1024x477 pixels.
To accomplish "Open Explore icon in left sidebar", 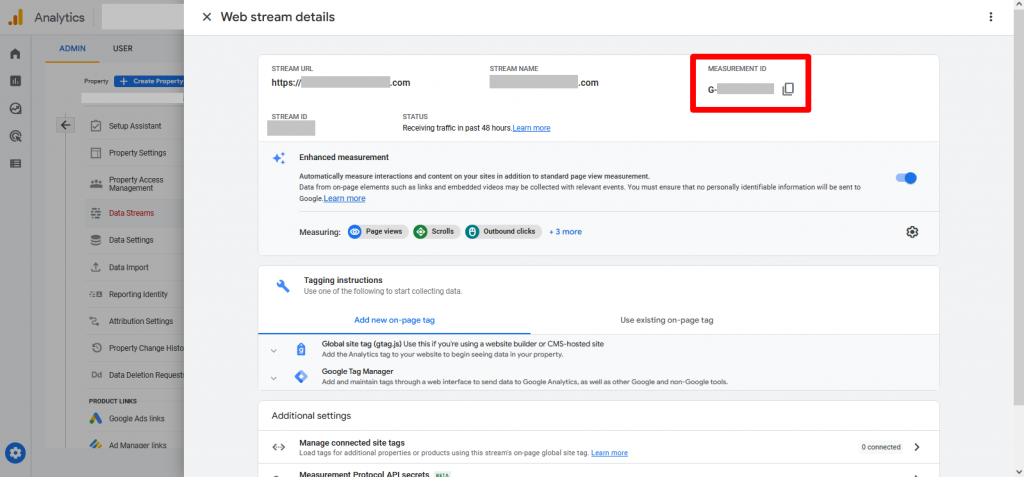I will tap(15, 109).
